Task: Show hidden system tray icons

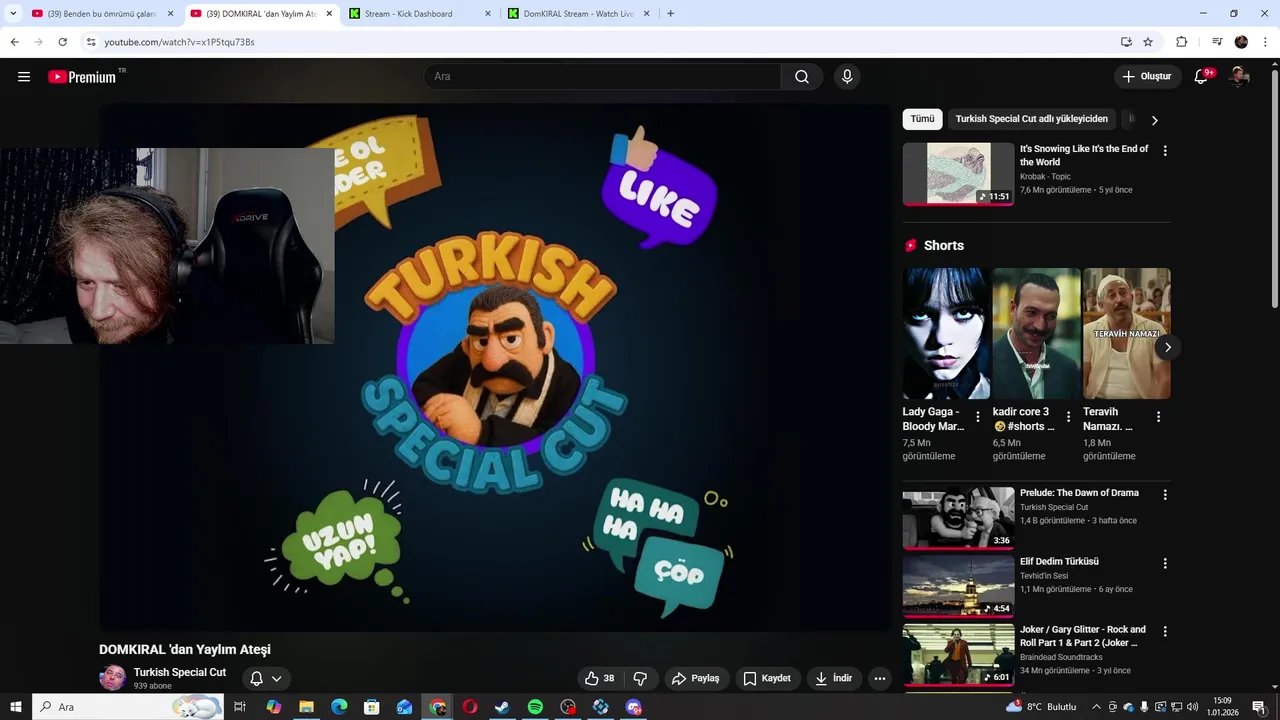Action: 1095,707
